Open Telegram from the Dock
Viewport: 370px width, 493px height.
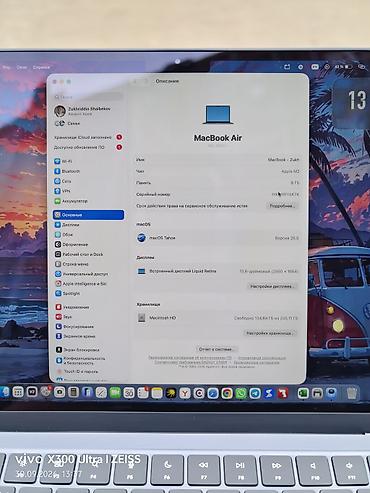tap(255, 393)
